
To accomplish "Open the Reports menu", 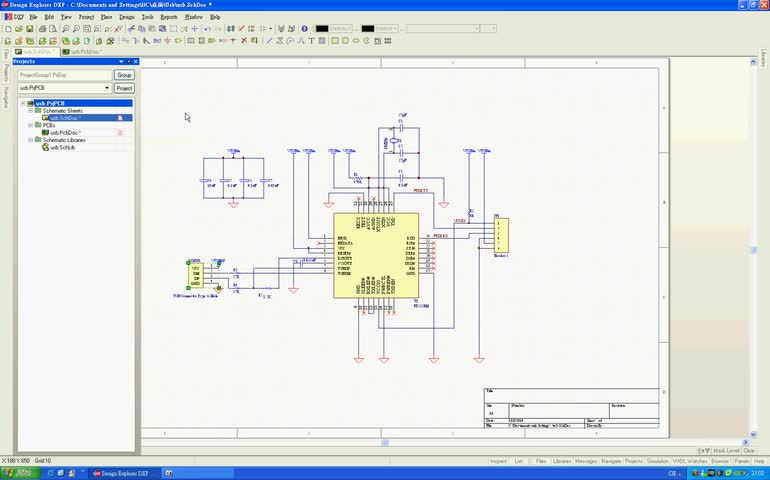I will tap(169, 17).
